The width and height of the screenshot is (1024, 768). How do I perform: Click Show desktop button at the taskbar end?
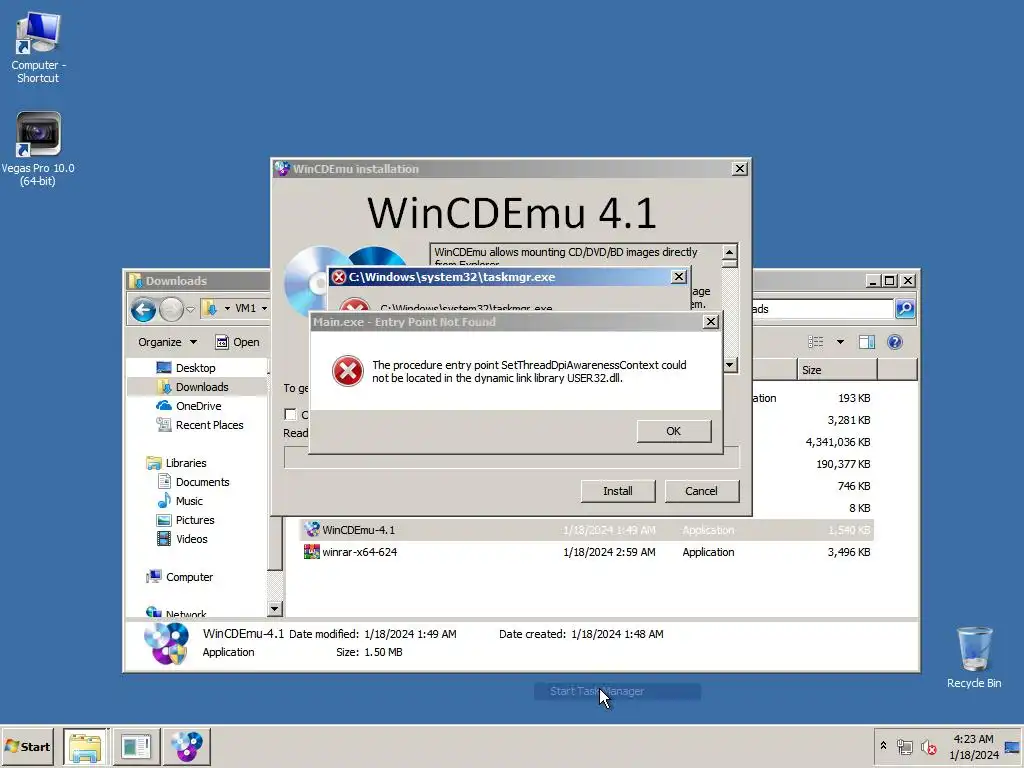1013,746
